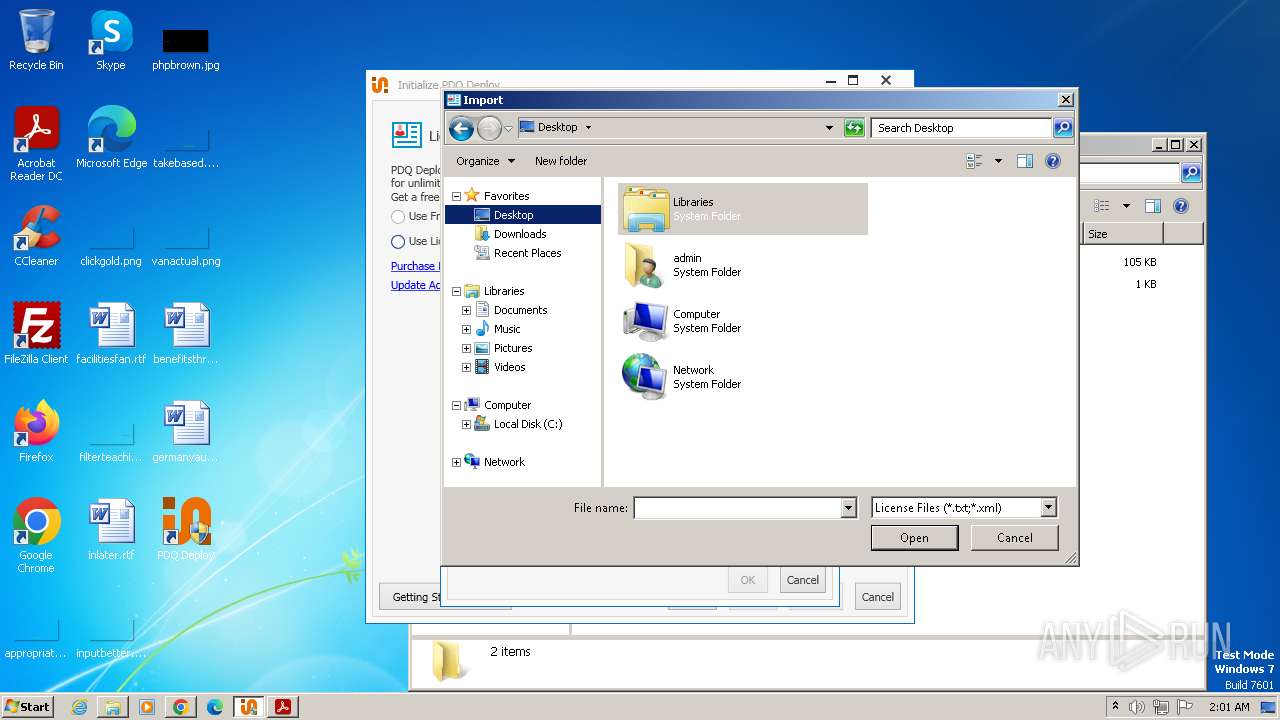Select the Computer system folder
The image size is (1280, 720).
pyautogui.click(x=743, y=321)
